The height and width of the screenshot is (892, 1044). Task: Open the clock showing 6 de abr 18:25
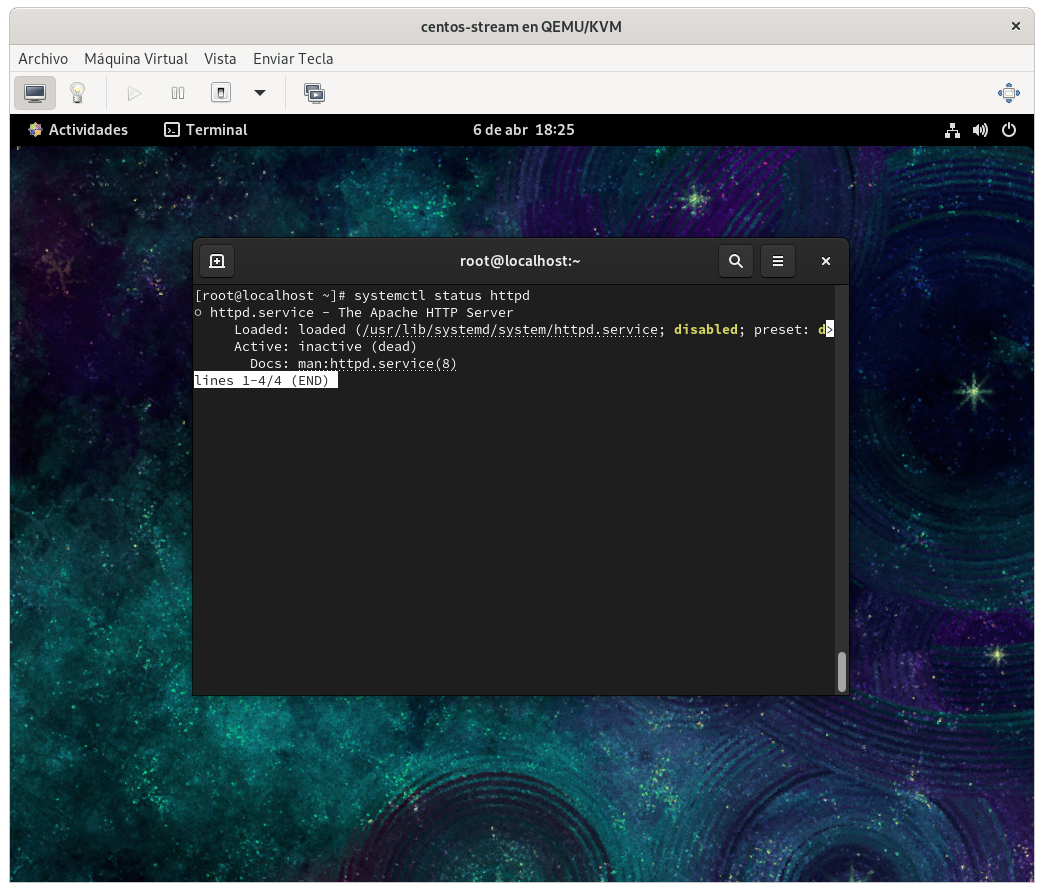(x=523, y=130)
